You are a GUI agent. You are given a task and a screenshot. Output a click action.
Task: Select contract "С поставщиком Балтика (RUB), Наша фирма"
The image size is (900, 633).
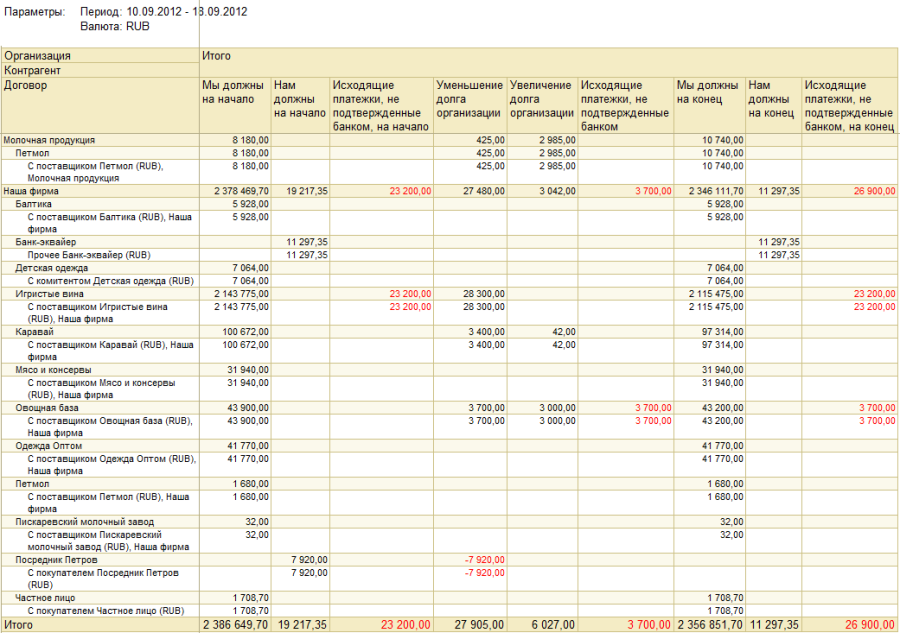point(110,223)
